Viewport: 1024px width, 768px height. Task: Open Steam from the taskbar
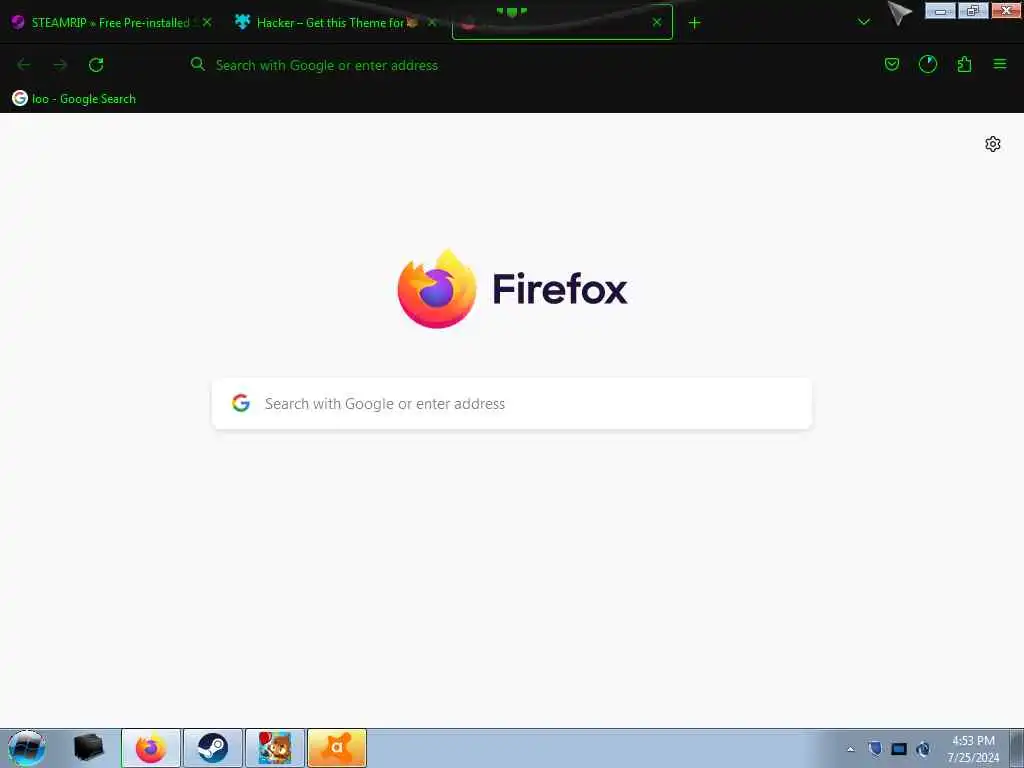click(x=213, y=748)
